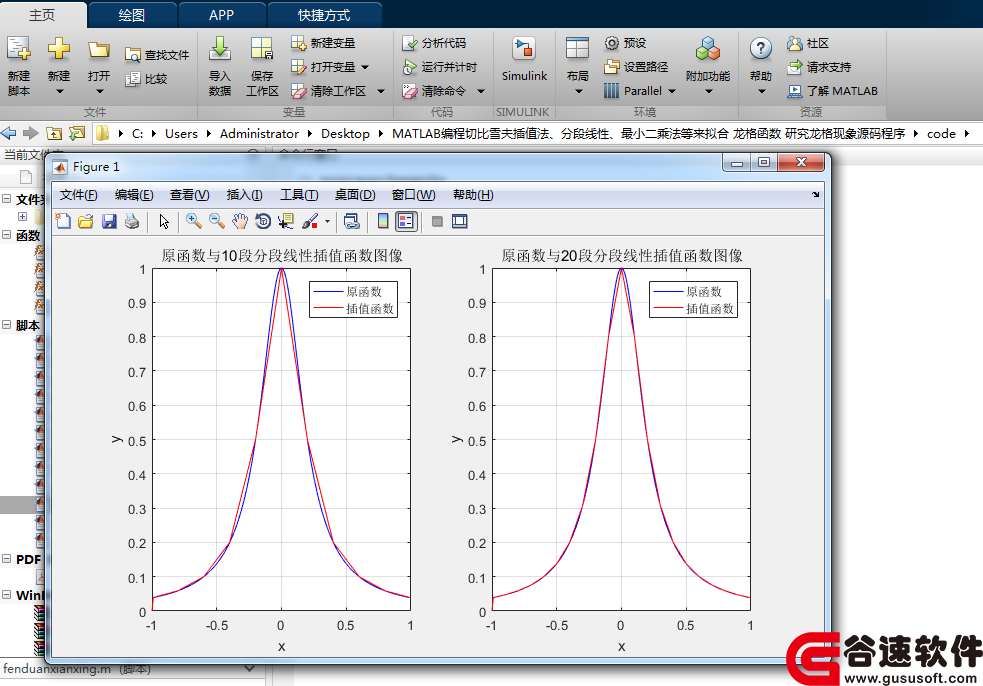Image resolution: width=983 pixels, height=686 pixels.
Task: Toggle the Zoom Out tool in Figure 1
Action: coord(217,221)
